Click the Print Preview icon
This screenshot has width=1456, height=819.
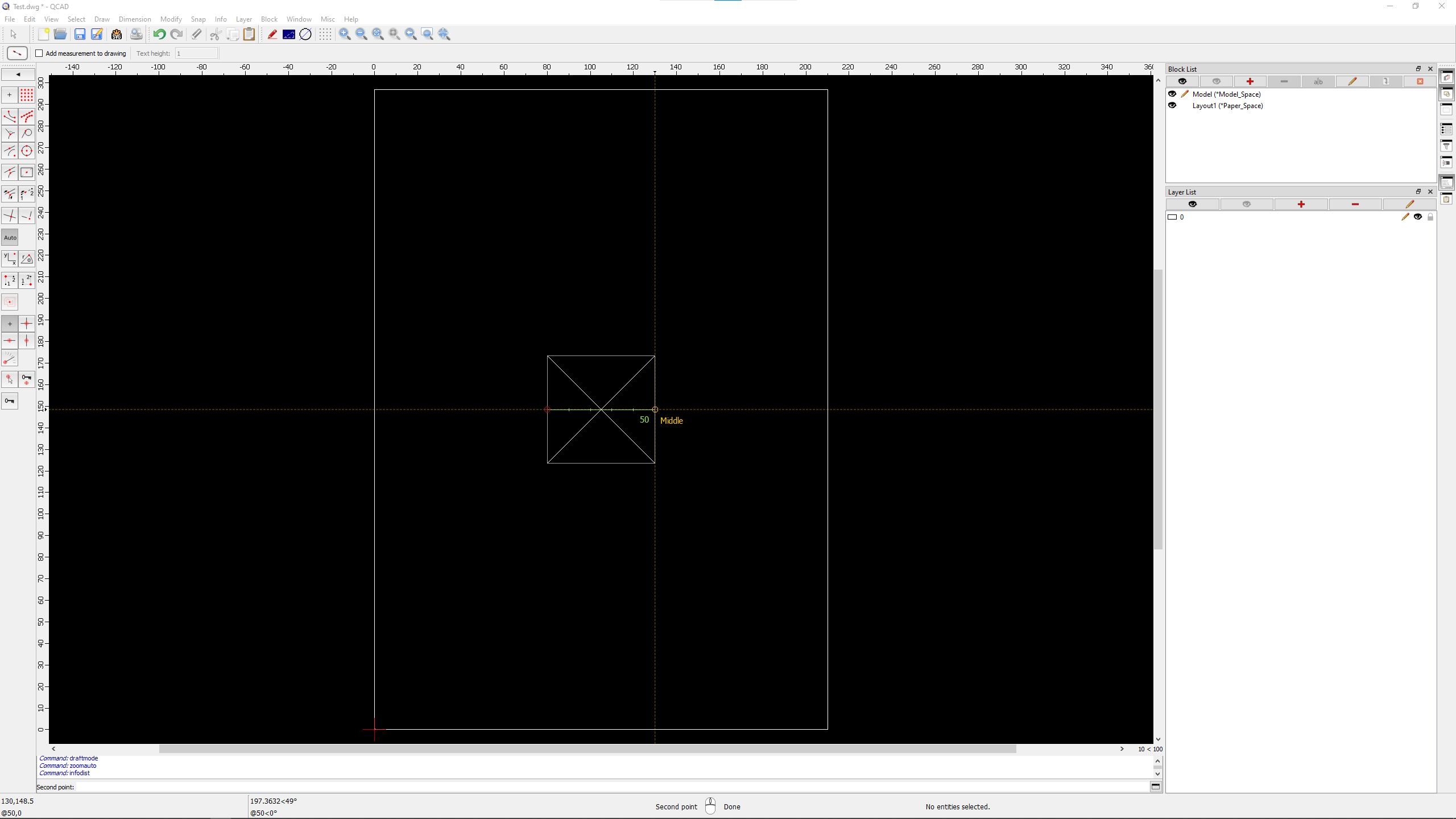(x=136, y=34)
